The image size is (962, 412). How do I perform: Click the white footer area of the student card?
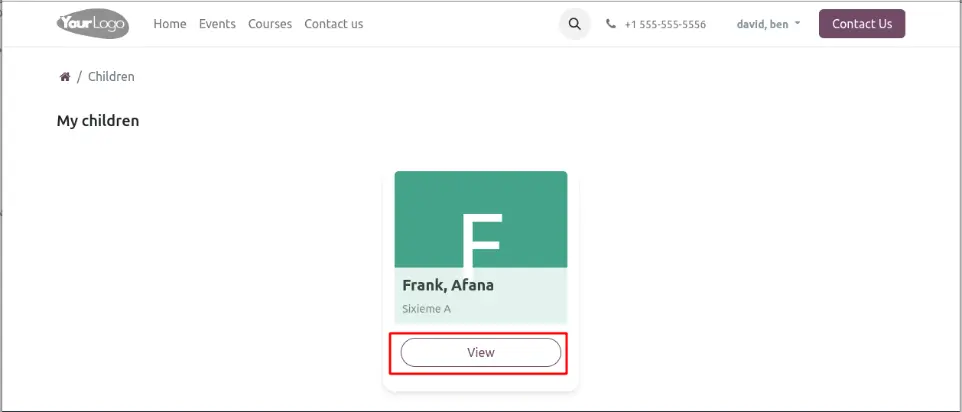point(480,380)
